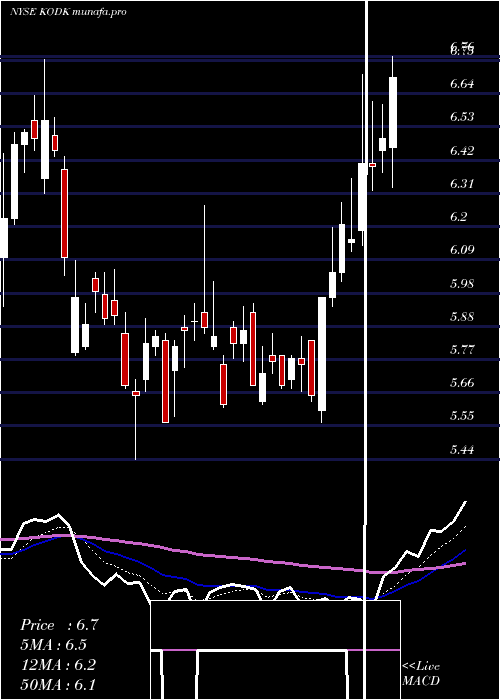Click the 6.53 price axis label

pos(461,117)
